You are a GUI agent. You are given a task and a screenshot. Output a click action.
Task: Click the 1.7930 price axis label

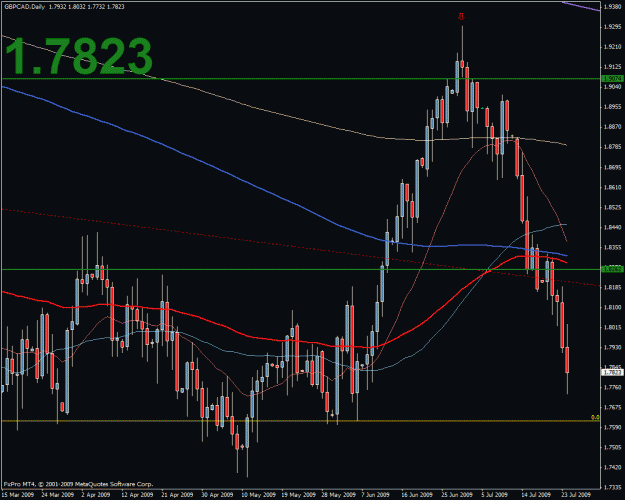click(x=613, y=347)
